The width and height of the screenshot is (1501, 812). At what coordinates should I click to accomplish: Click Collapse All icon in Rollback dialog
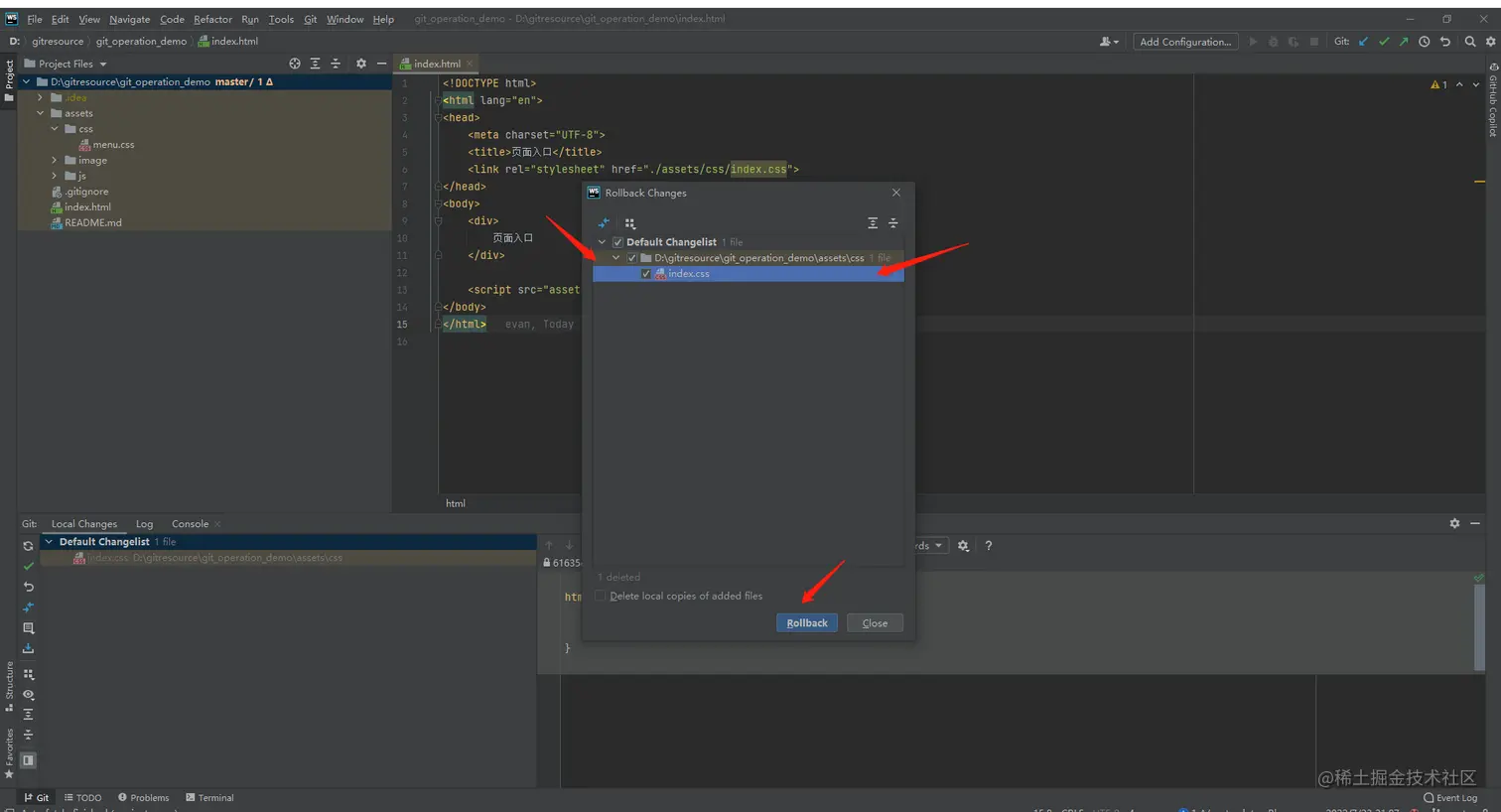pyautogui.click(x=893, y=223)
